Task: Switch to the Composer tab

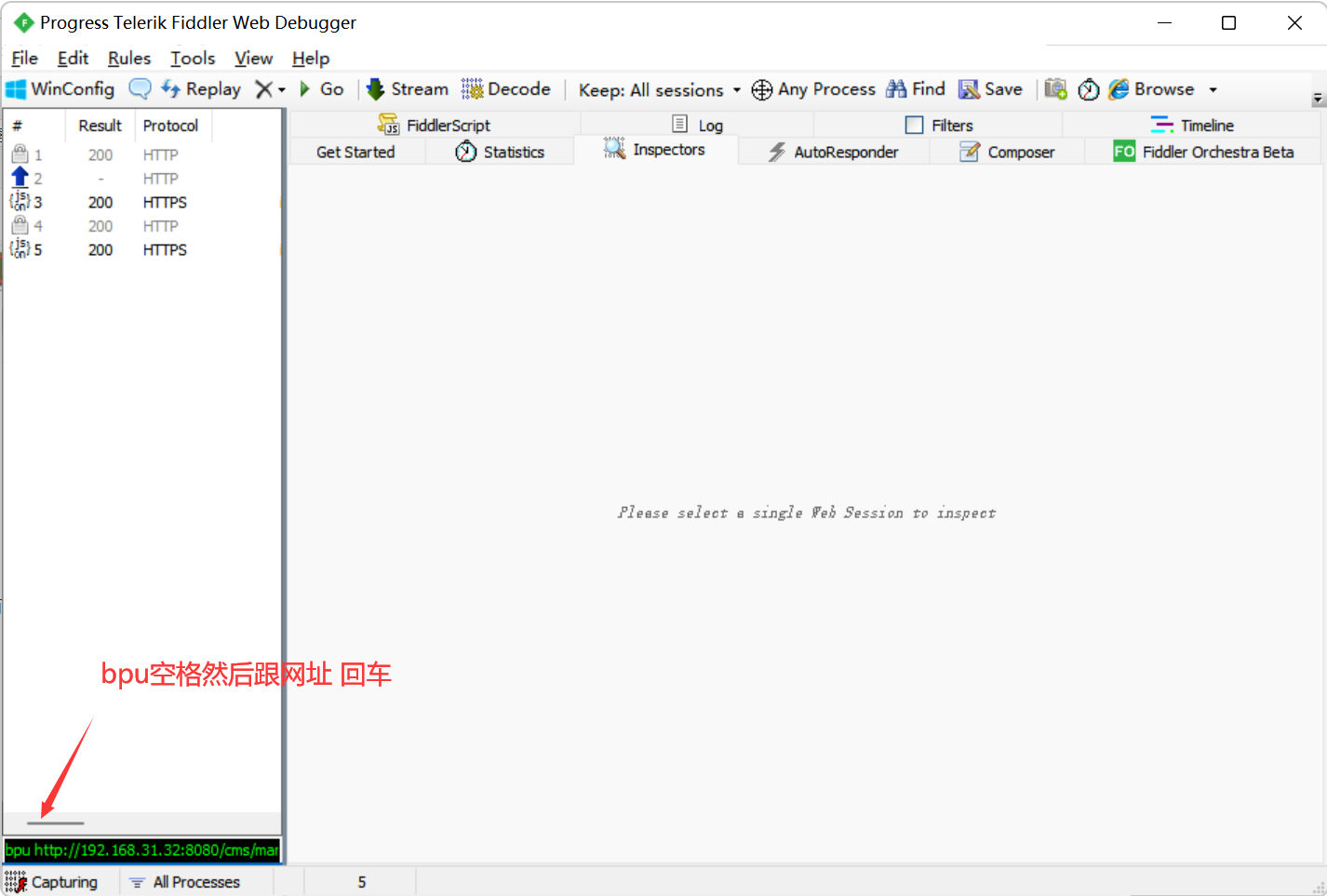Action: [x=1008, y=152]
